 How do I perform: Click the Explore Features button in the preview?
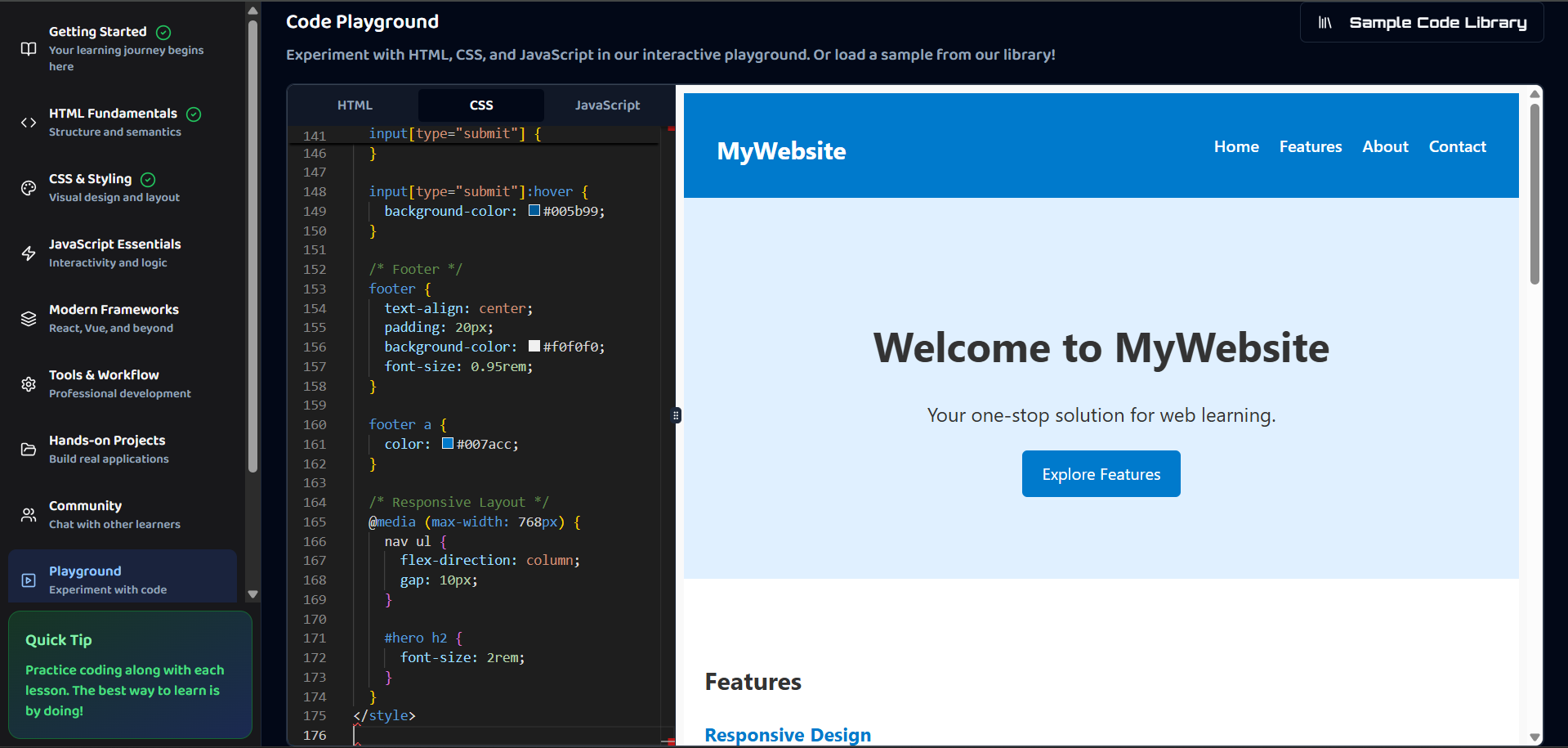[x=1101, y=473]
